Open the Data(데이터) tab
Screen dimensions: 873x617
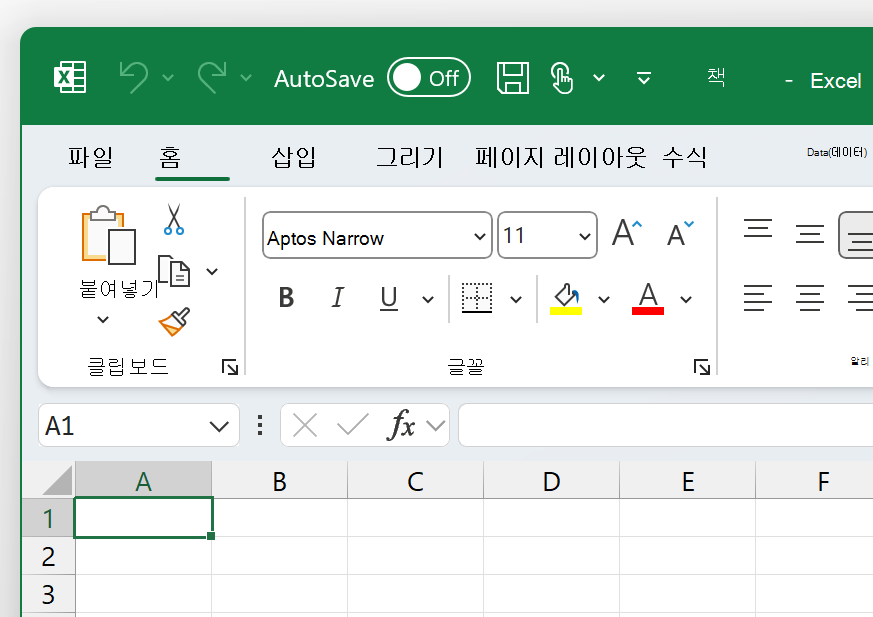coord(837,153)
